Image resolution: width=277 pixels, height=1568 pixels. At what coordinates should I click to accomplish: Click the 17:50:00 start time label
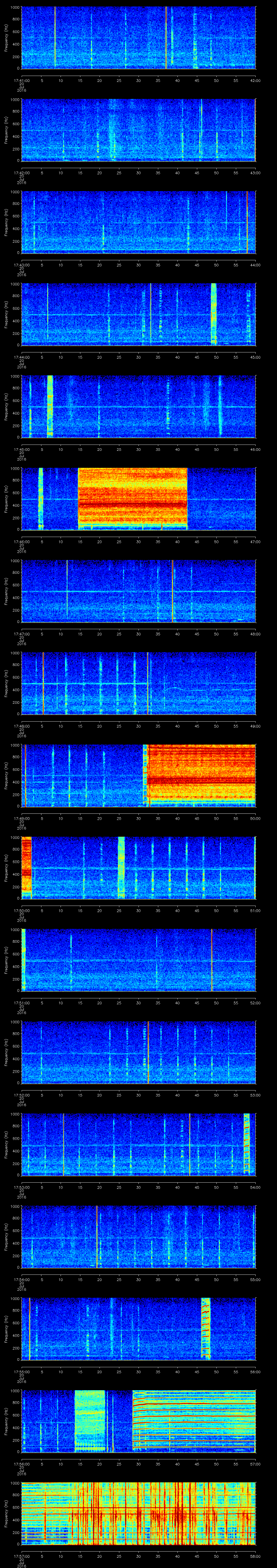click(21, 910)
